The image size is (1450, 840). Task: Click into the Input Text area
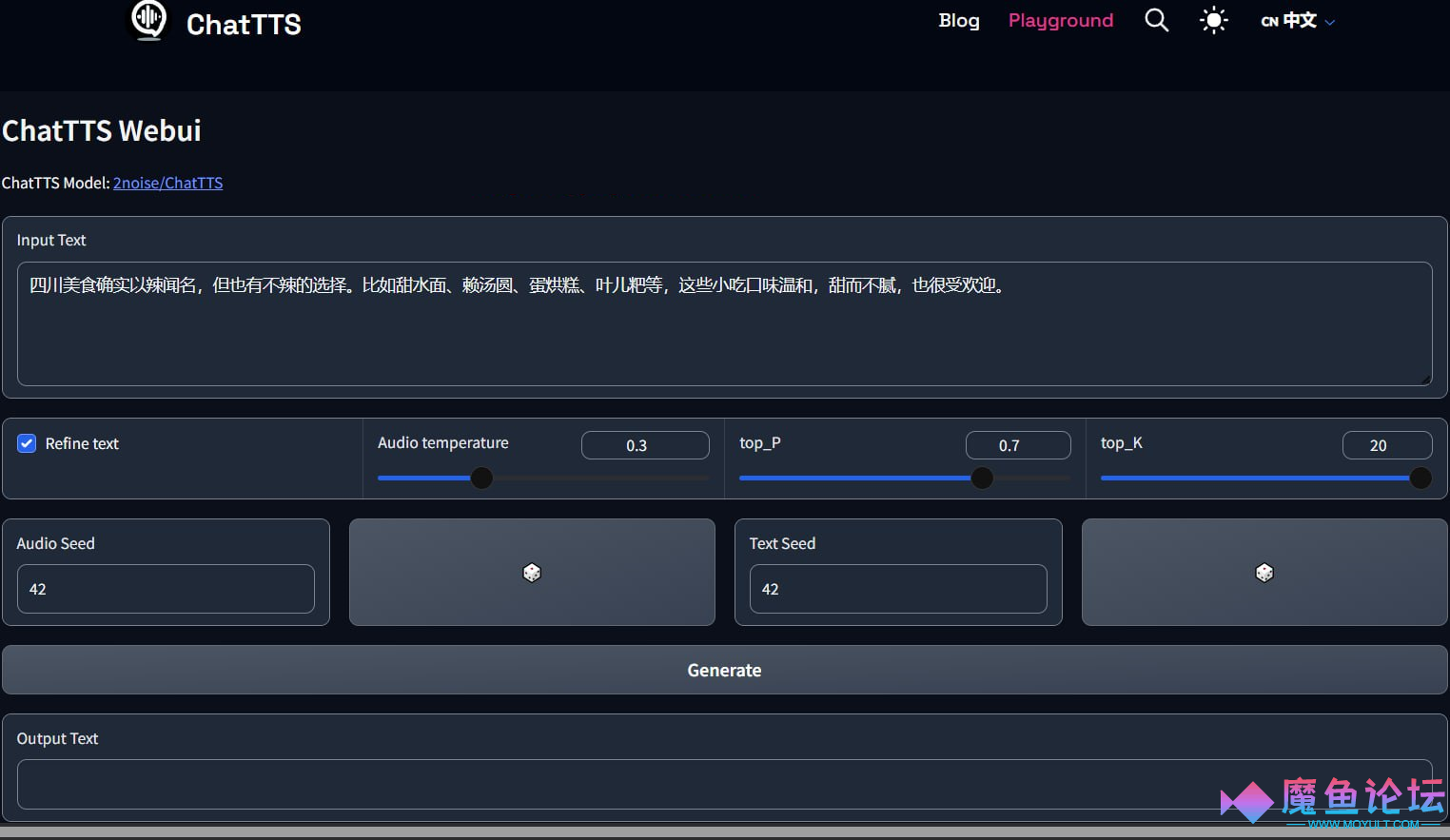tap(724, 323)
